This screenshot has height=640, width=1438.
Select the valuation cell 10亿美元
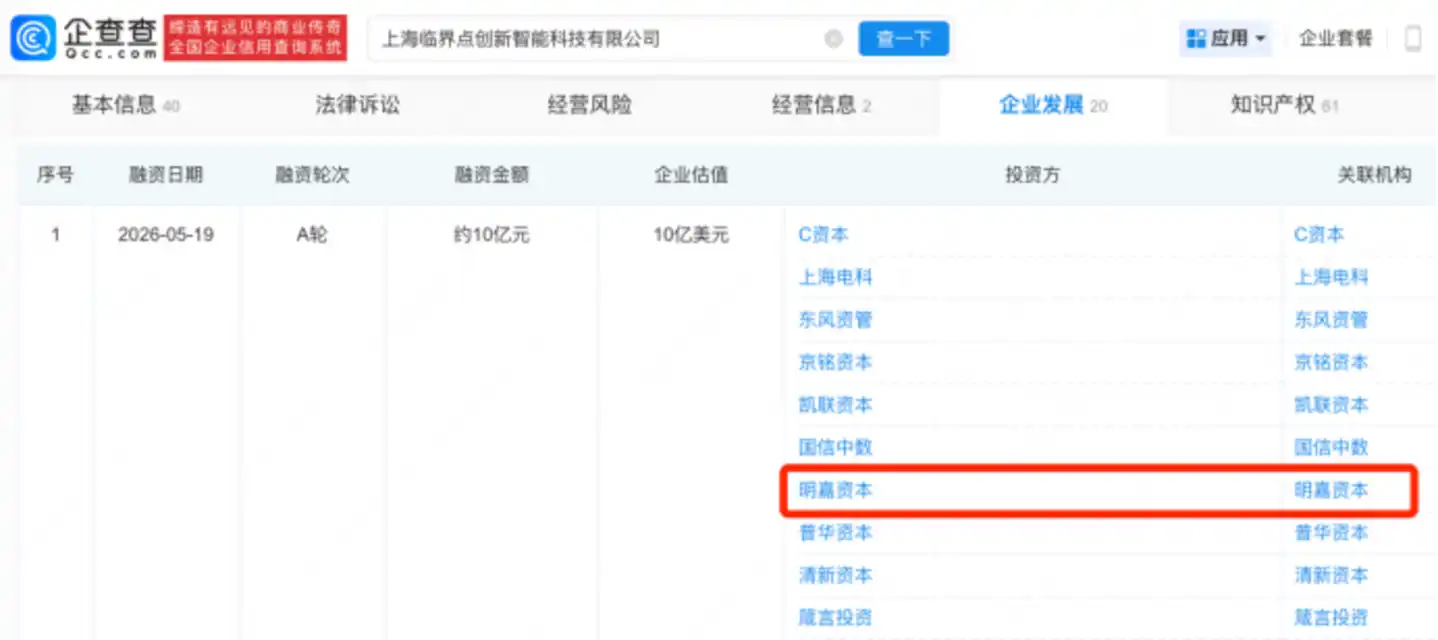pyautogui.click(x=691, y=235)
